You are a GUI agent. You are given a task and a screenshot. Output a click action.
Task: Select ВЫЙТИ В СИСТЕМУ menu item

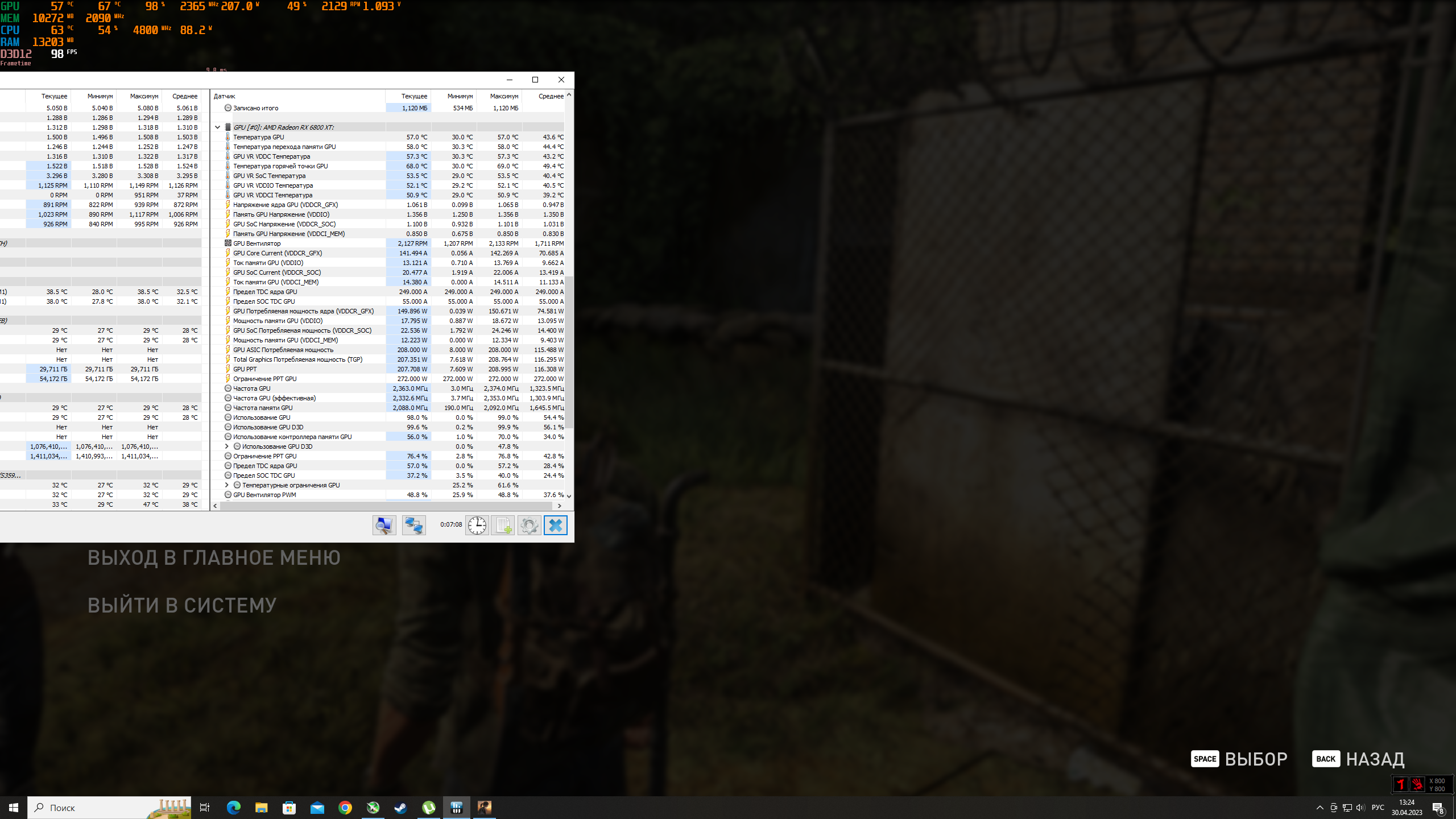(x=182, y=606)
